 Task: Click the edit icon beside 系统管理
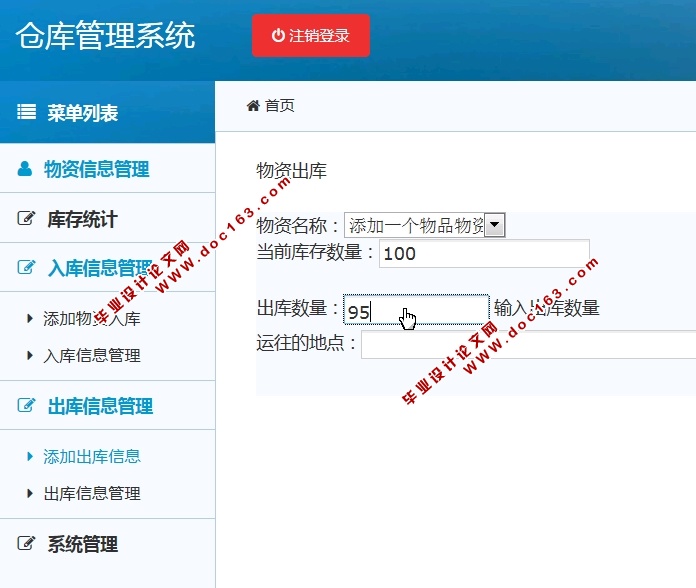[26, 543]
